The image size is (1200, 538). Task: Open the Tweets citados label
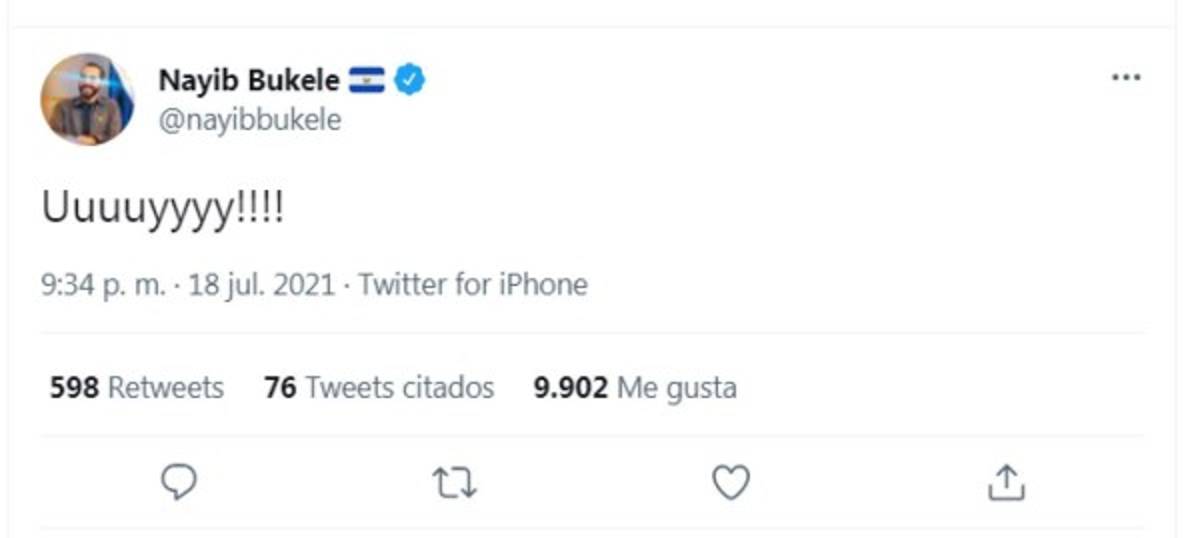click(x=399, y=387)
